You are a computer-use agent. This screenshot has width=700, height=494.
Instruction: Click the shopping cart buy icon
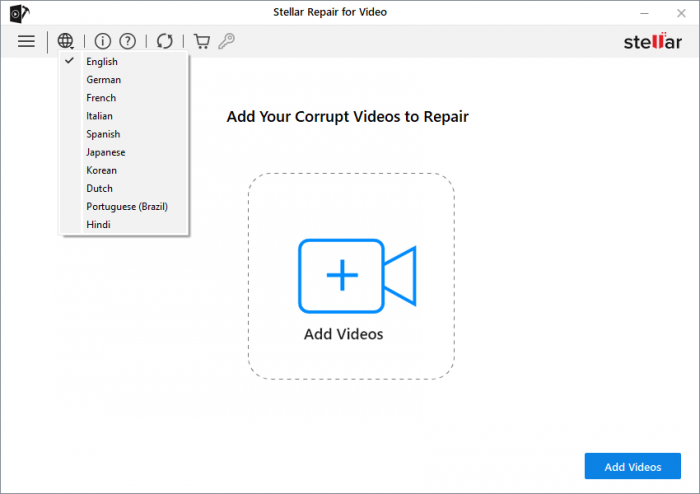(202, 41)
